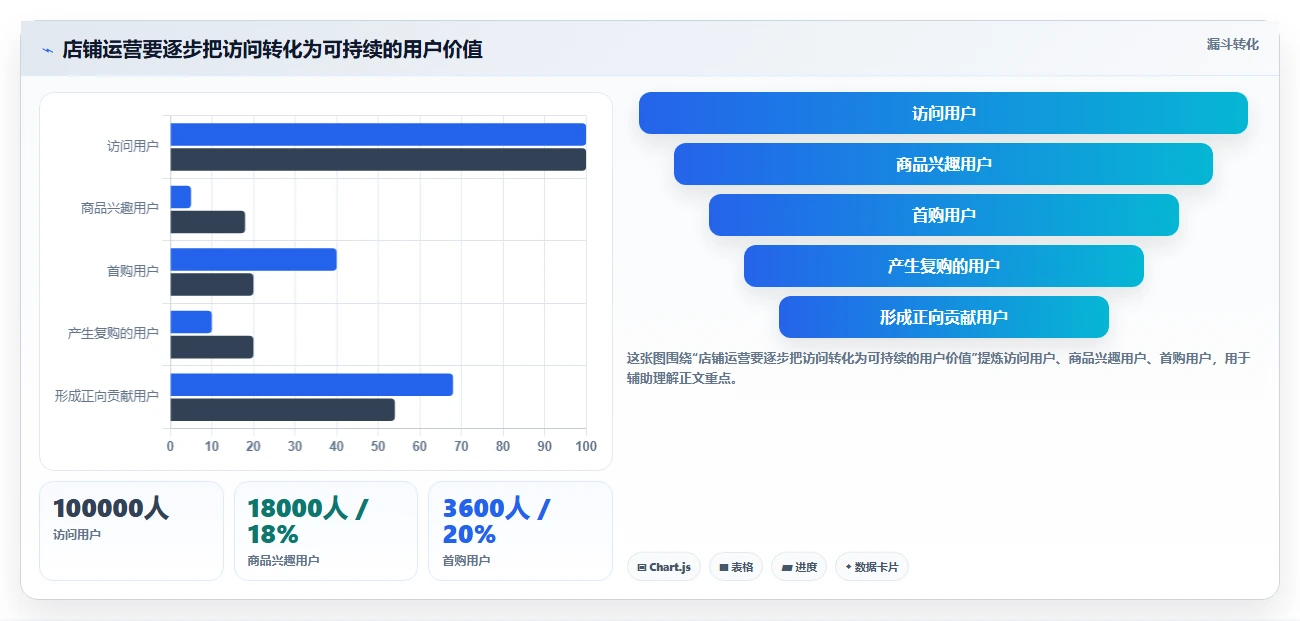Click the 商品兴趣用户 funnel stage
The image size is (1300, 621).
[943, 164]
